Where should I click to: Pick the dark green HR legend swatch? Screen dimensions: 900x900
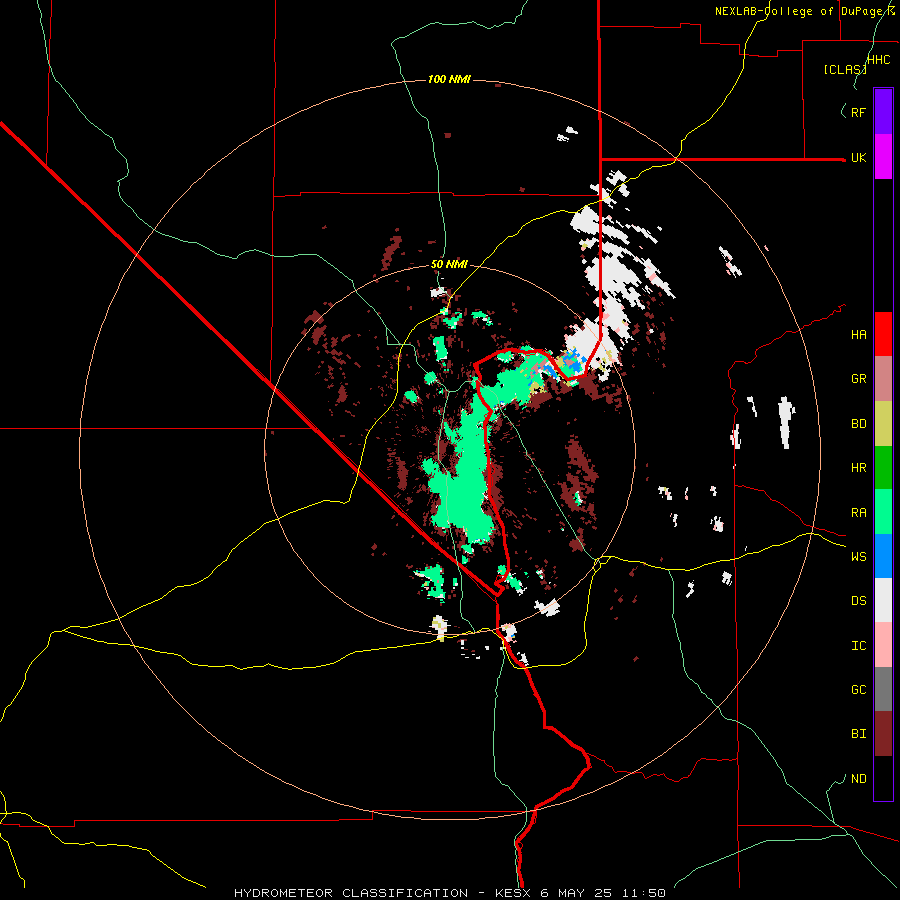coord(883,468)
